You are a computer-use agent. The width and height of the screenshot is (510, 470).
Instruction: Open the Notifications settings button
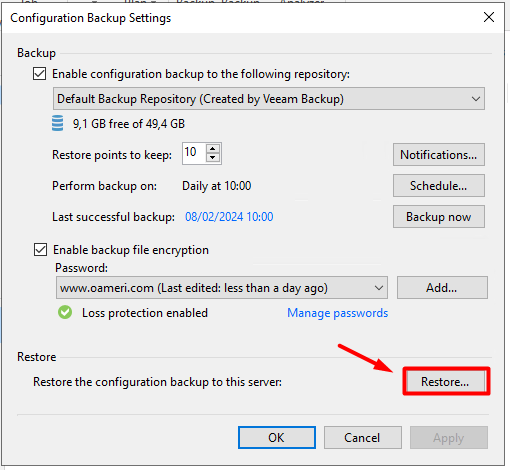(439, 155)
